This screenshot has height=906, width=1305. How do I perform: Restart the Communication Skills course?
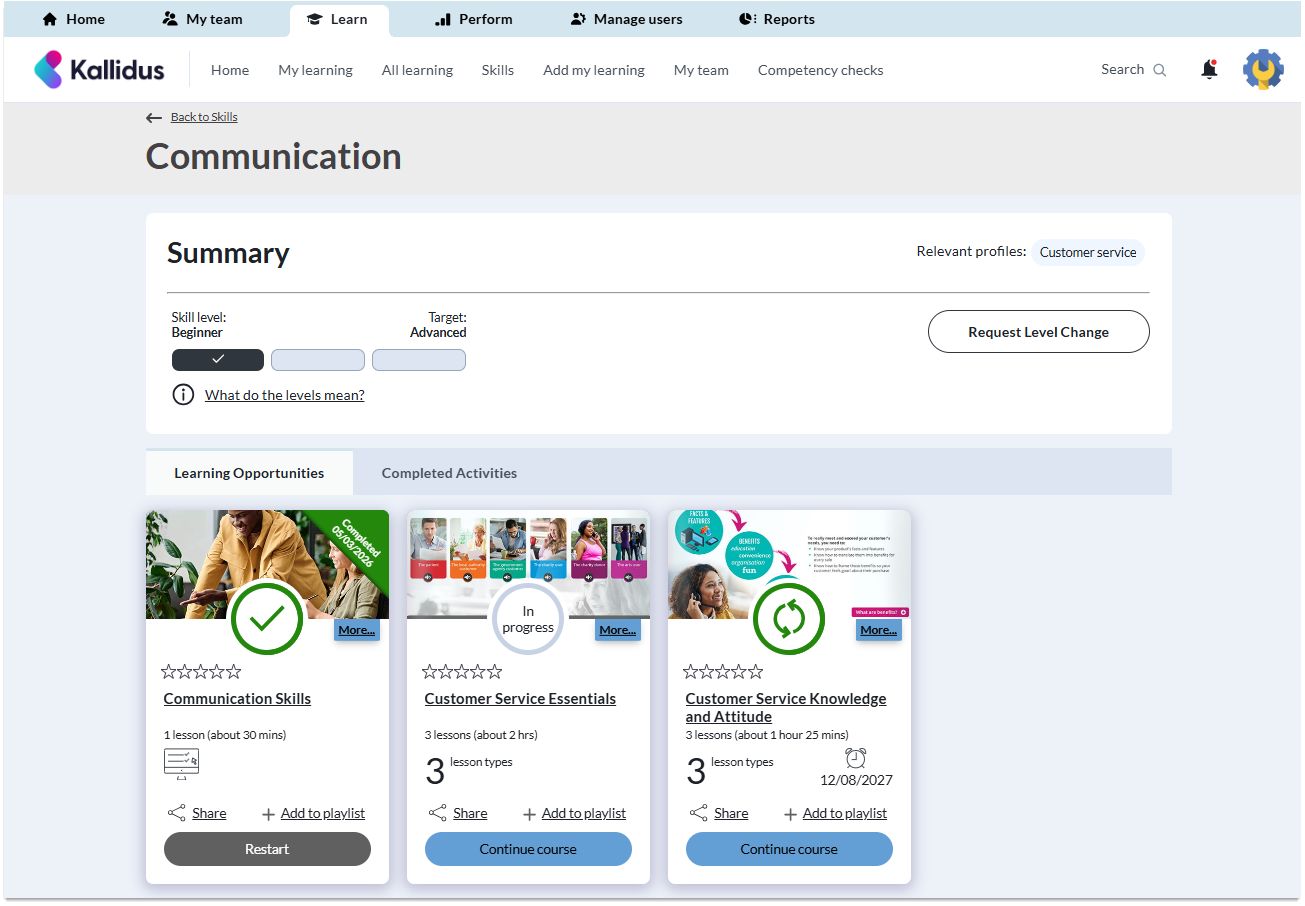[x=267, y=849]
